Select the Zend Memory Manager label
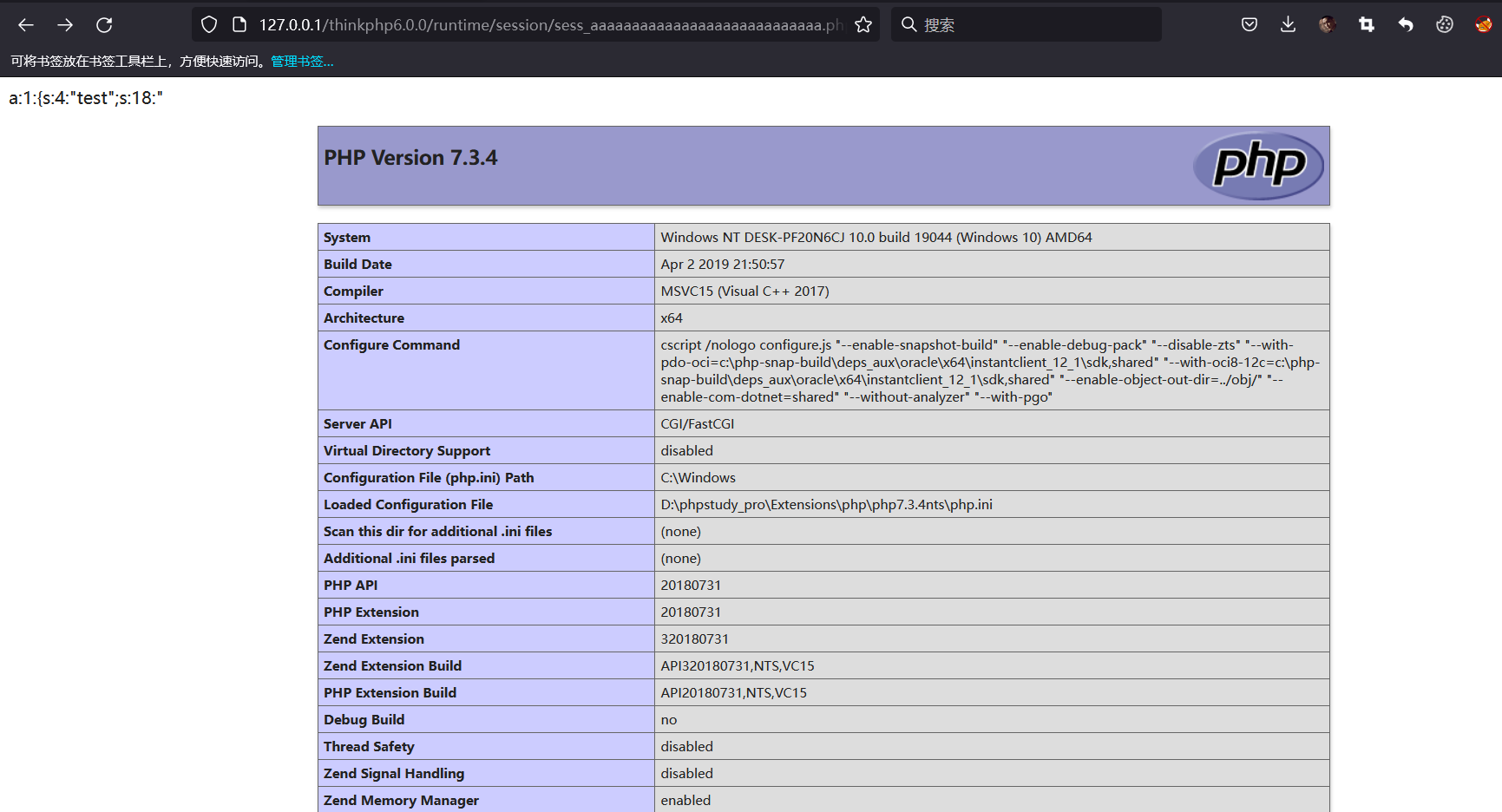 coord(401,801)
